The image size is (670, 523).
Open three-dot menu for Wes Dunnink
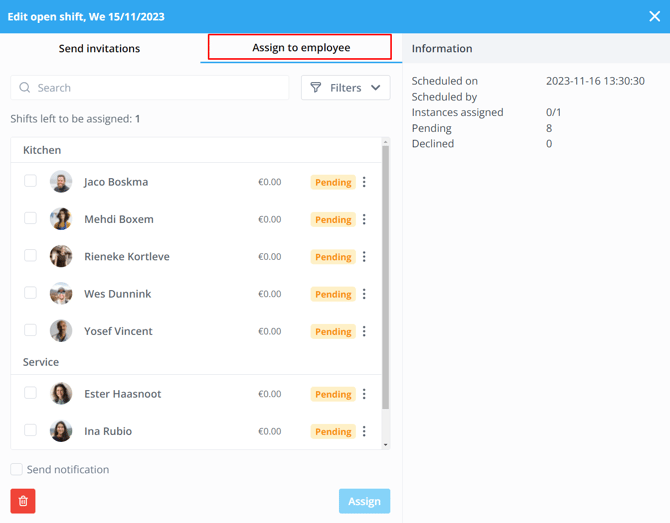(x=364, y=294)
